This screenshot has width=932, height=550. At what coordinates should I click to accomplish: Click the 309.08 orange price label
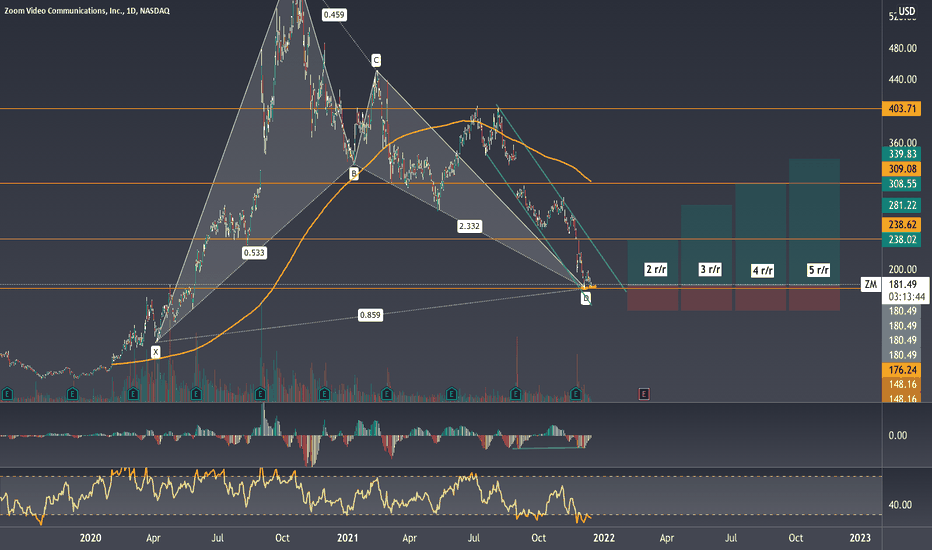pyautogui.click(x=902, y=169)
